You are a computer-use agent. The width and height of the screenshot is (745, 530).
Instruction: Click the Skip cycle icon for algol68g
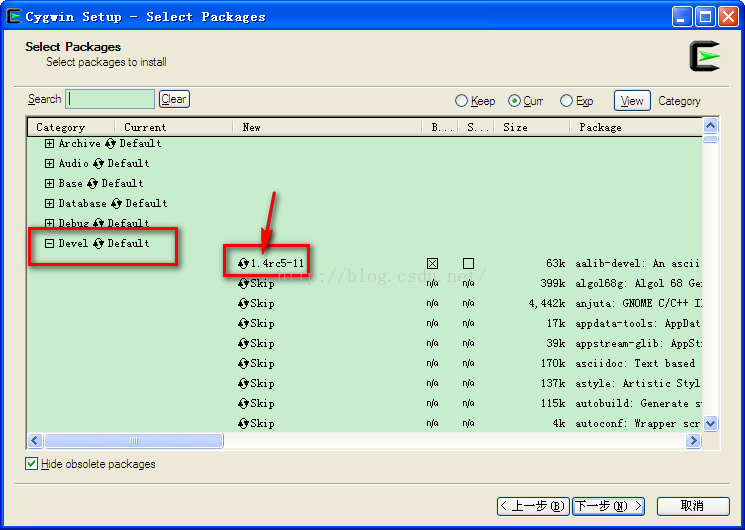pos(243,283)
